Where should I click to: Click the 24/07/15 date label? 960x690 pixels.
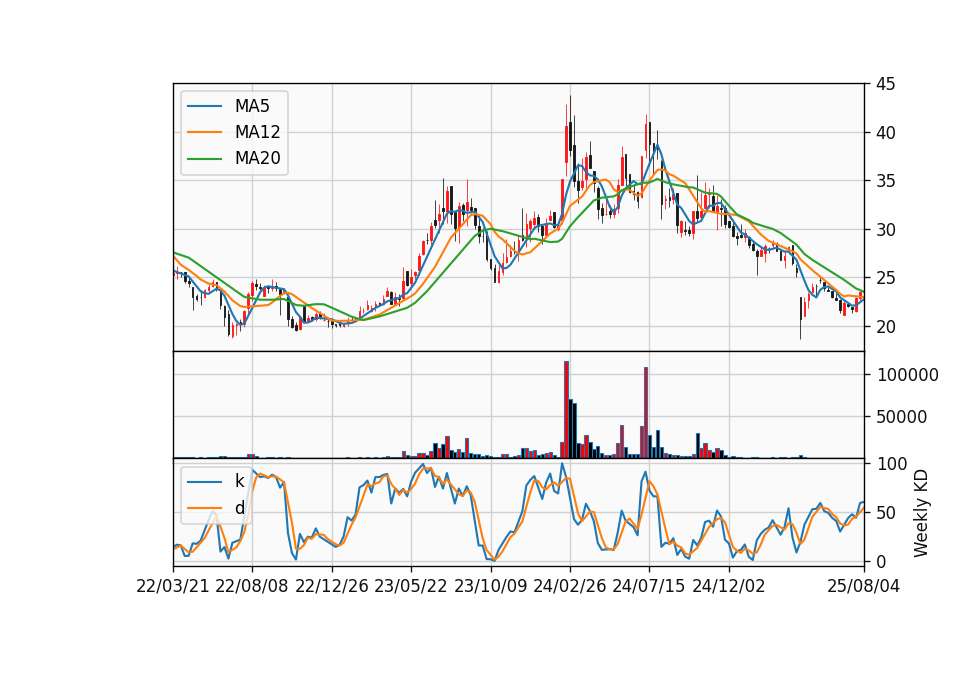[x=649, y=586]
